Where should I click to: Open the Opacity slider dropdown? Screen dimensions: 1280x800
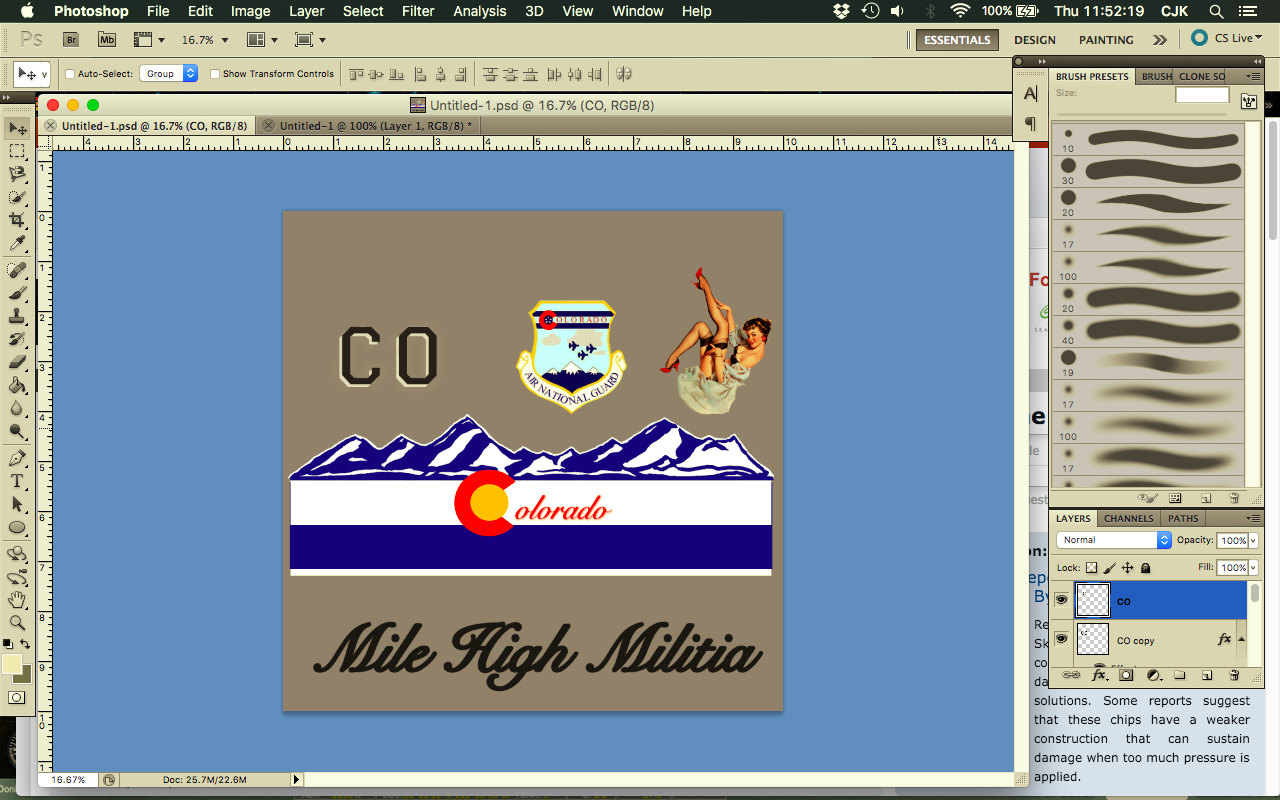click(x=1253, y=540)
